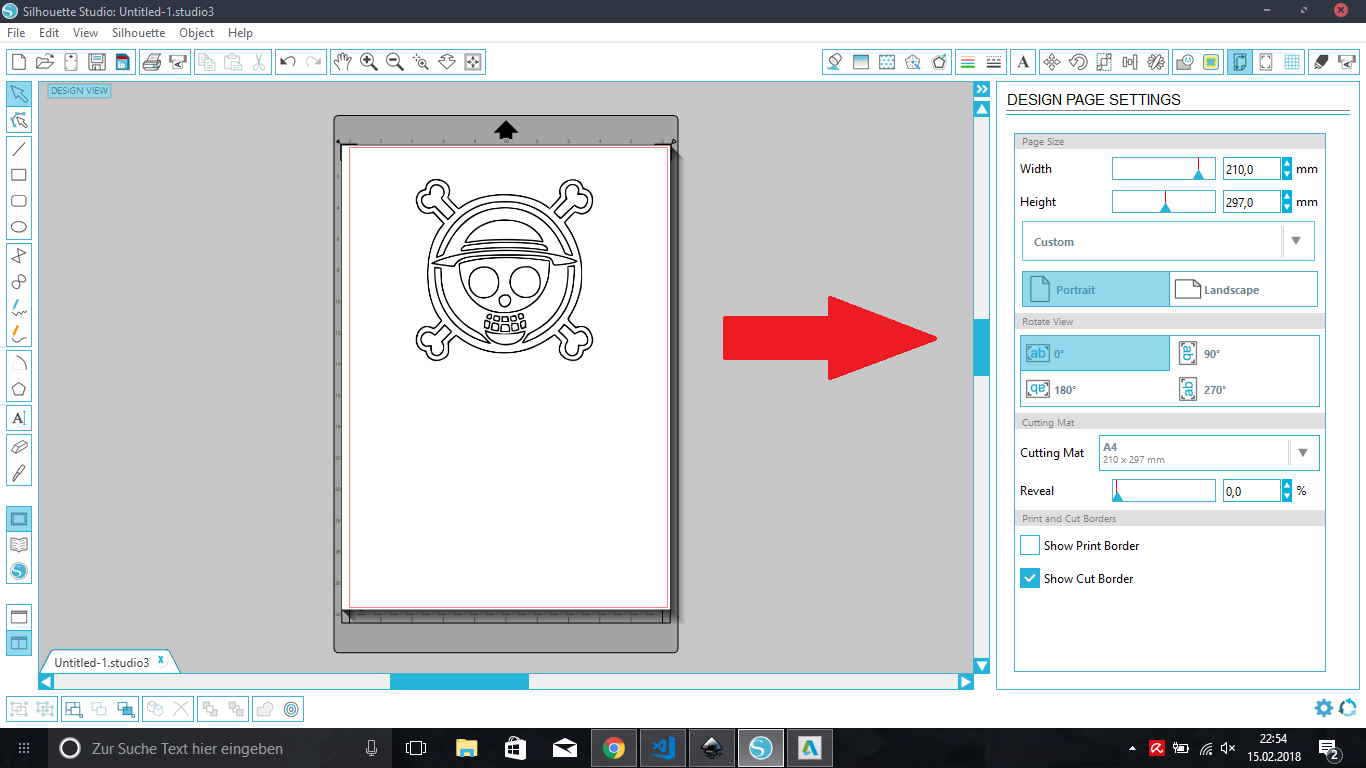Open the Silhouette menu
The image size is (1366, 768).
point(139,33)
